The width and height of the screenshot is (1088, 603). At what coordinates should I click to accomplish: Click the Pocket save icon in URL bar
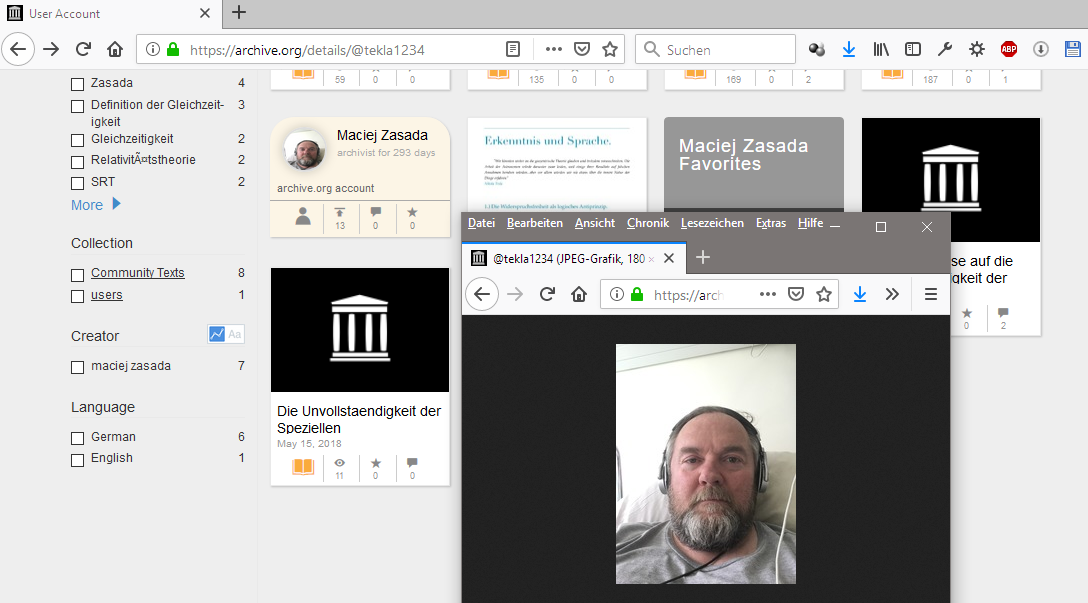[582, 49]
